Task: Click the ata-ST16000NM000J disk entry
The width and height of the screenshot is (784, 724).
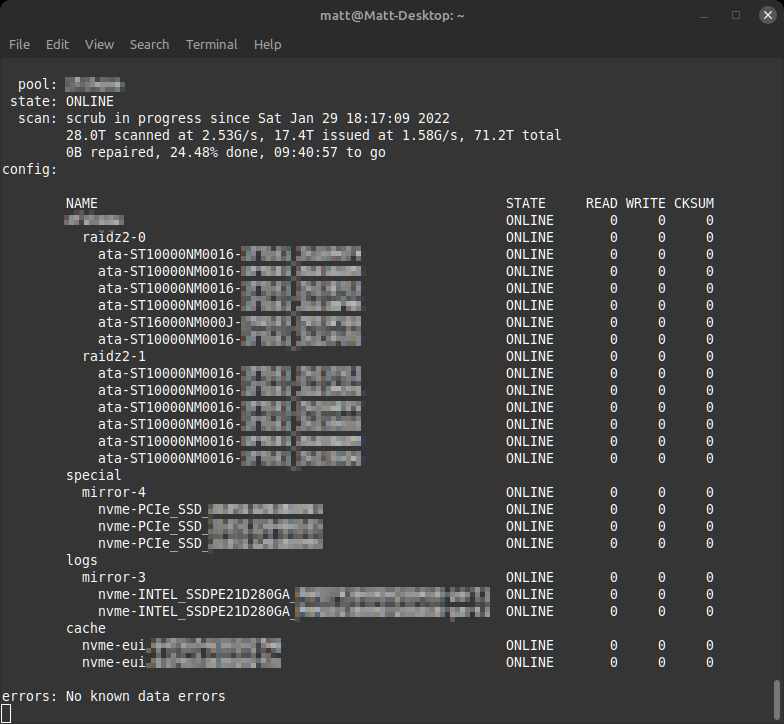Action: (168, 322)
